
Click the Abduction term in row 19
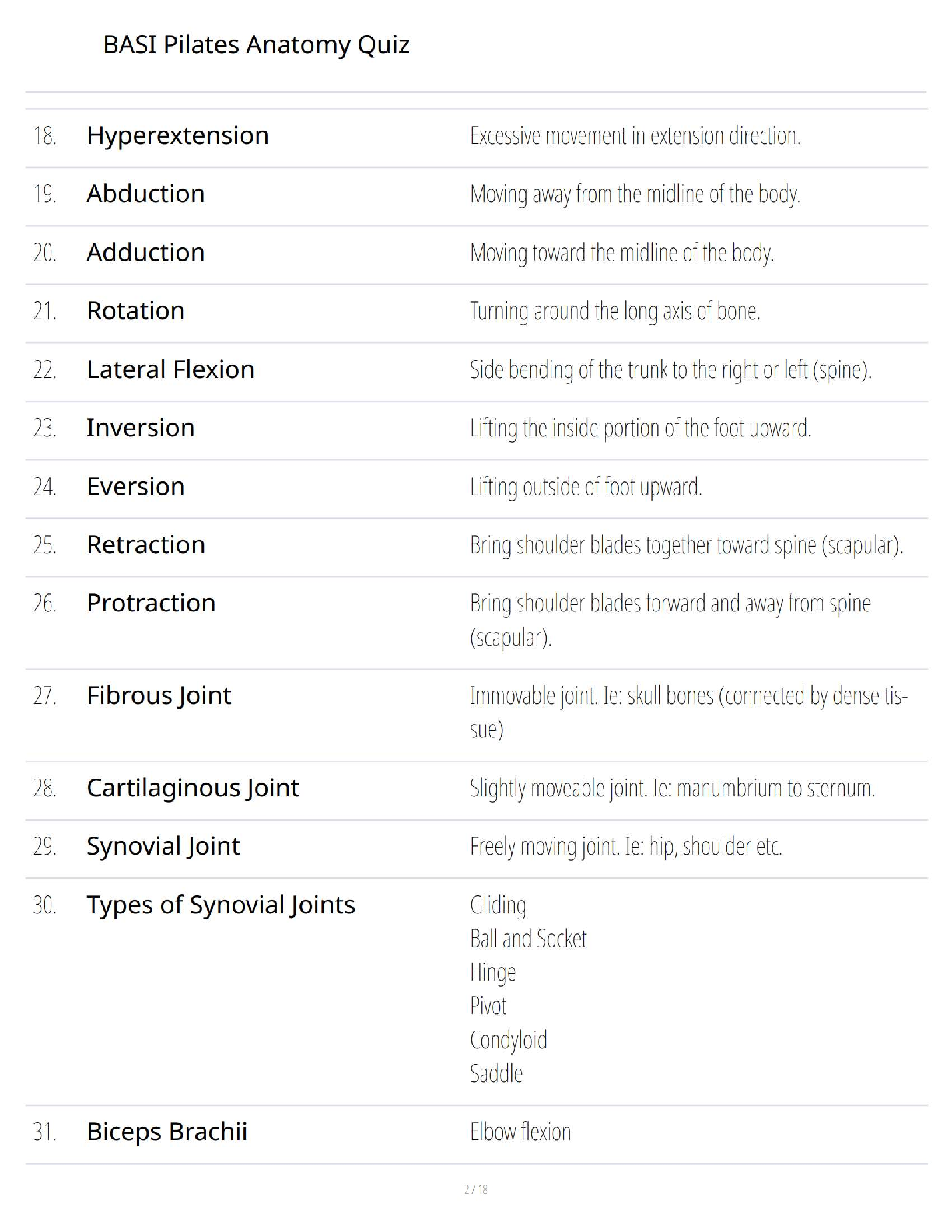tap(145, 194)
